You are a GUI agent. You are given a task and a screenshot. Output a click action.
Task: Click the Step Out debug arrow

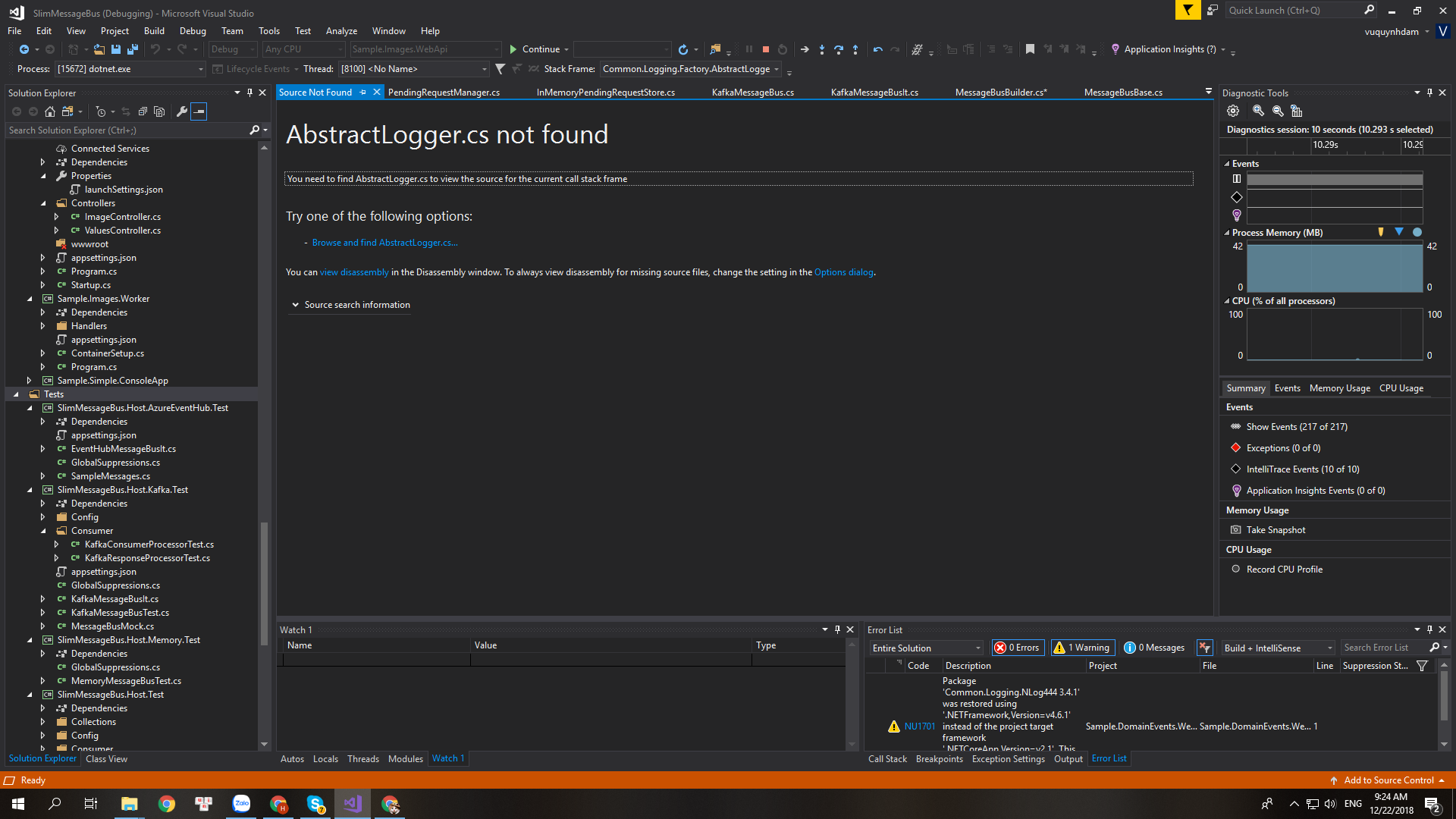pyautogui.click(x=855, y=49)
